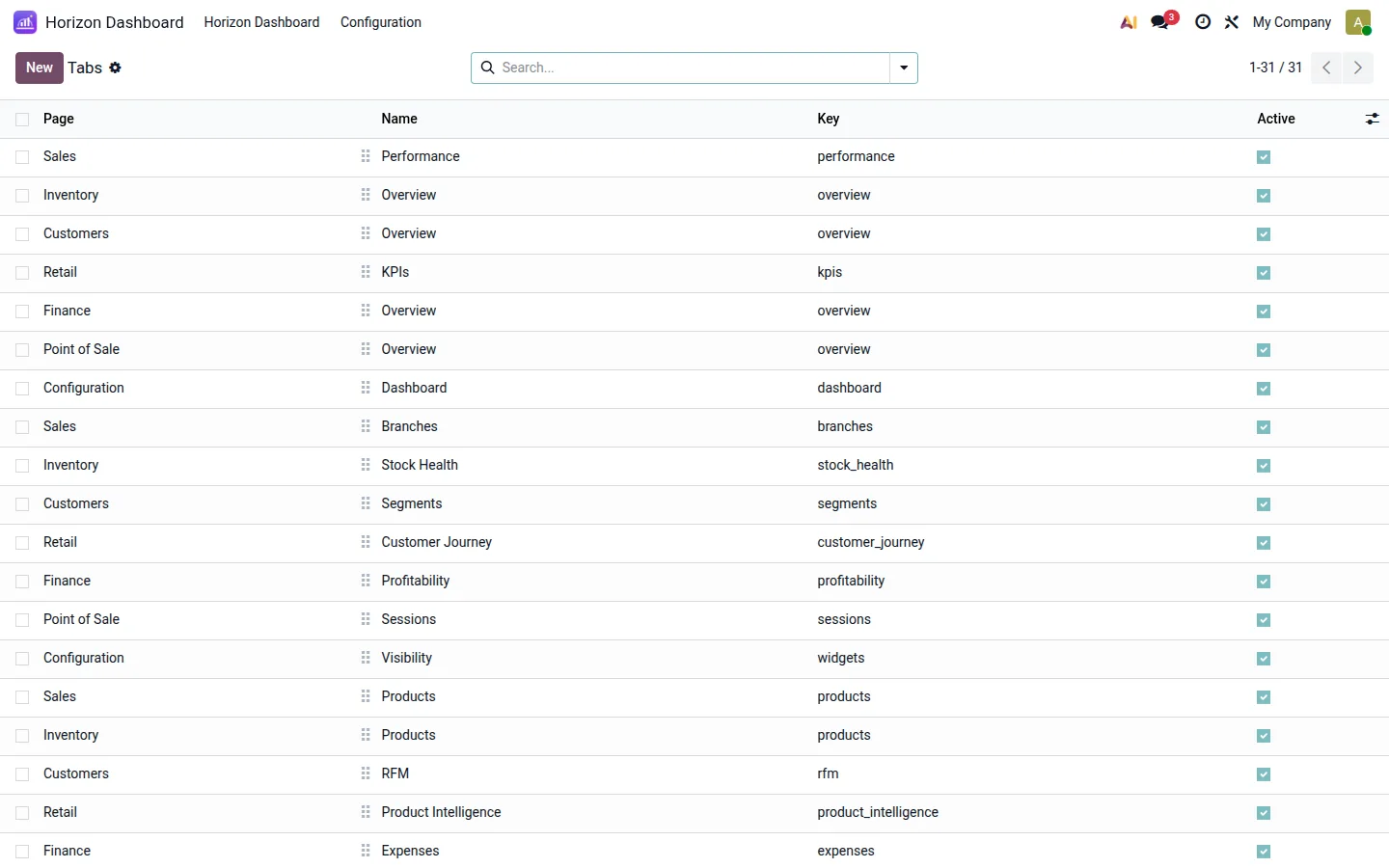Viewport: 1389px width, 868px height.
Task: Open the messages conversation icon
Action: coord(1160,22)
